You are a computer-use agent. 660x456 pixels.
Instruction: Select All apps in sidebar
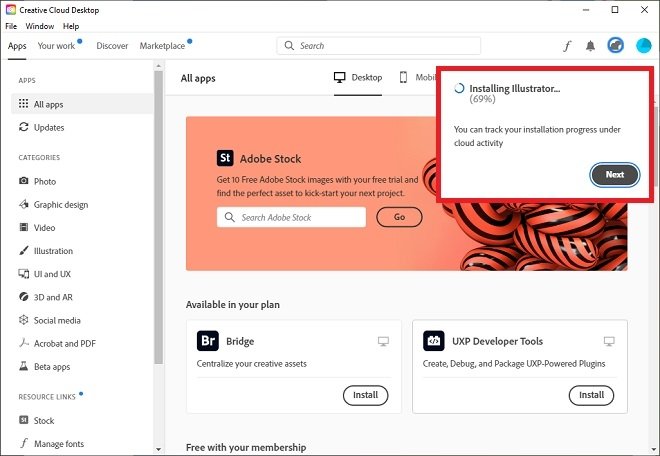[x=82, y=104]
